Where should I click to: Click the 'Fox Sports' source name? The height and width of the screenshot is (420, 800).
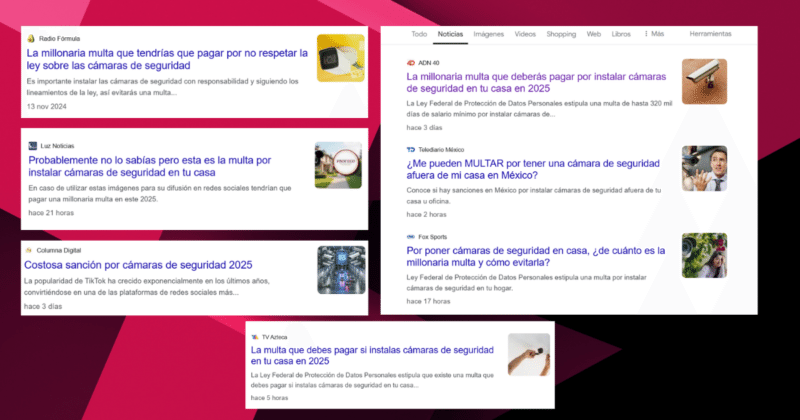tap(432, 237)
